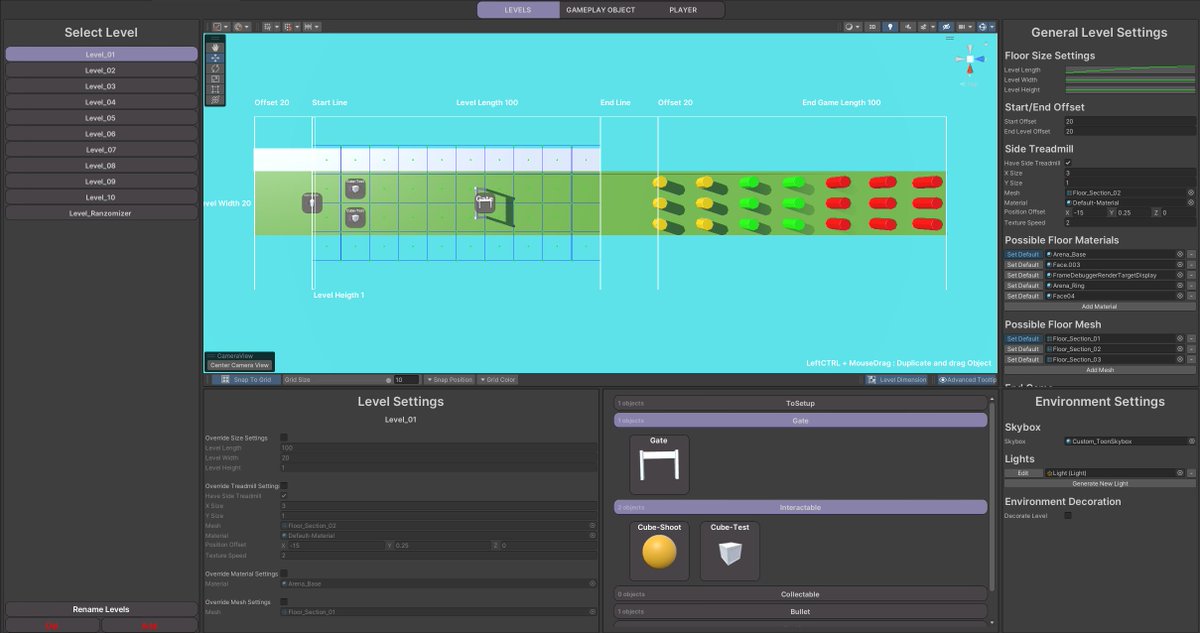Click the Grid Size value field

click(406, 380)
